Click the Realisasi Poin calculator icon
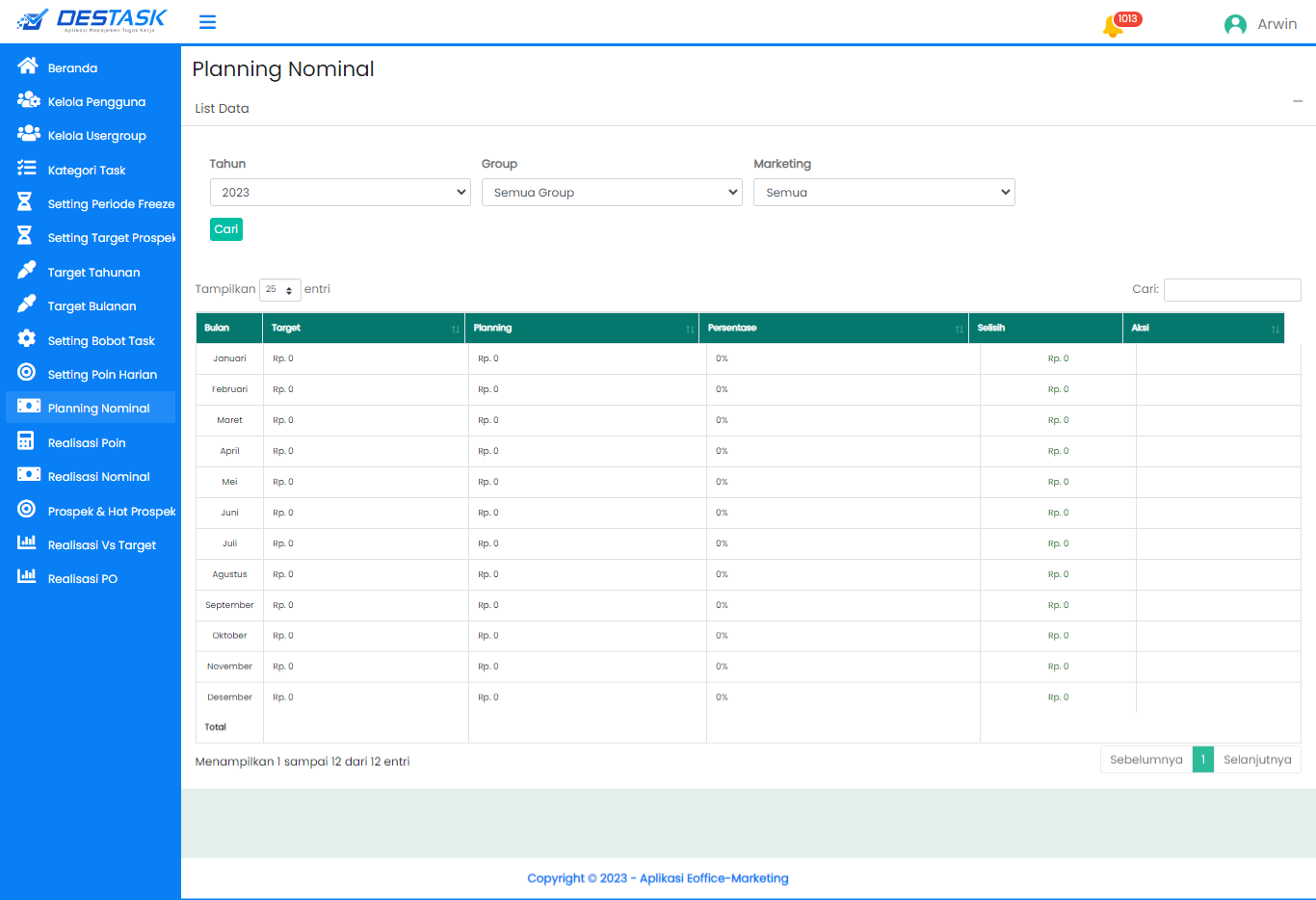This screenshot has width=1316, height=900. (x=27, y=441)
